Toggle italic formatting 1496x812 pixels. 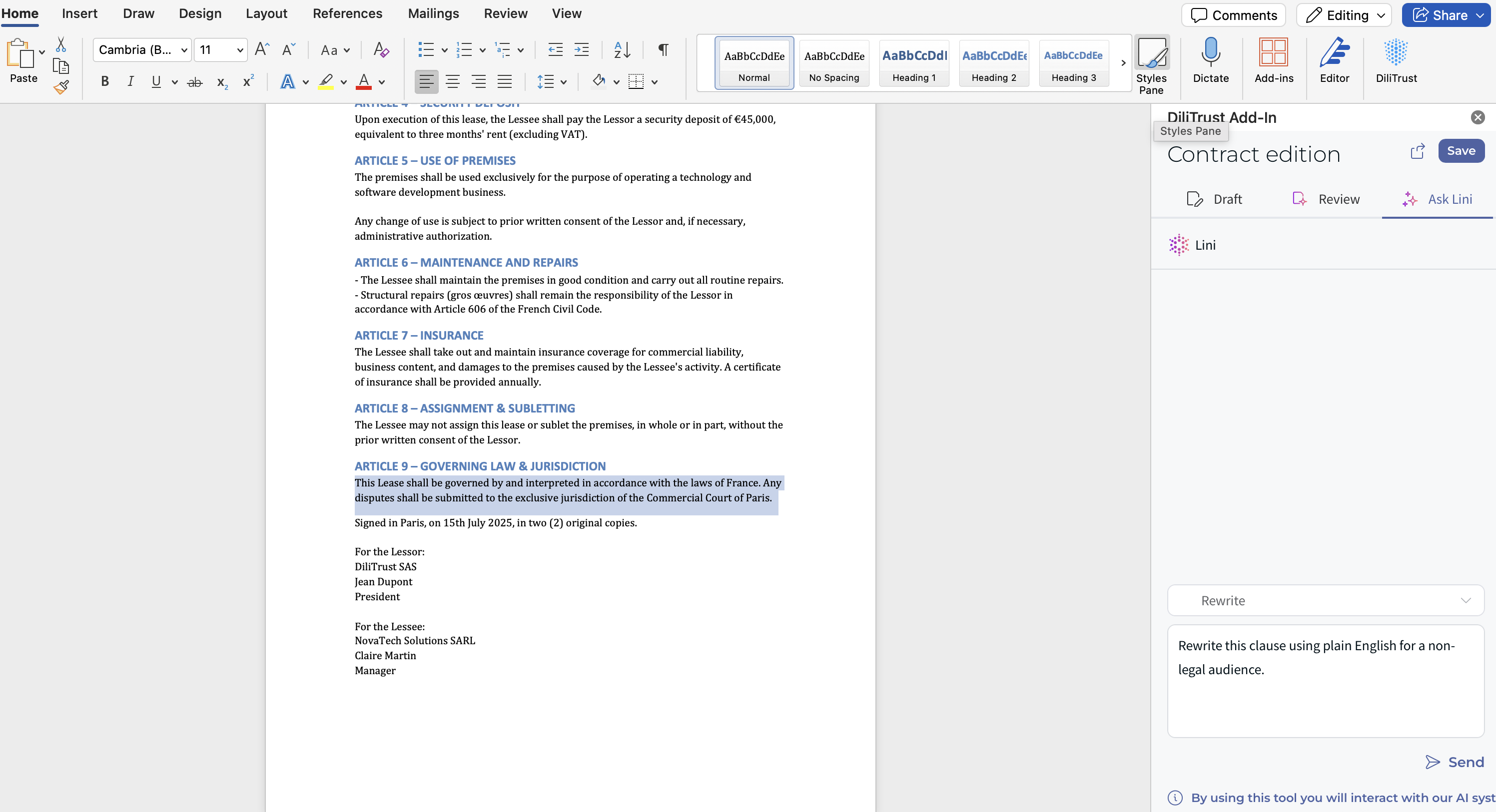[x=131, y=82]
